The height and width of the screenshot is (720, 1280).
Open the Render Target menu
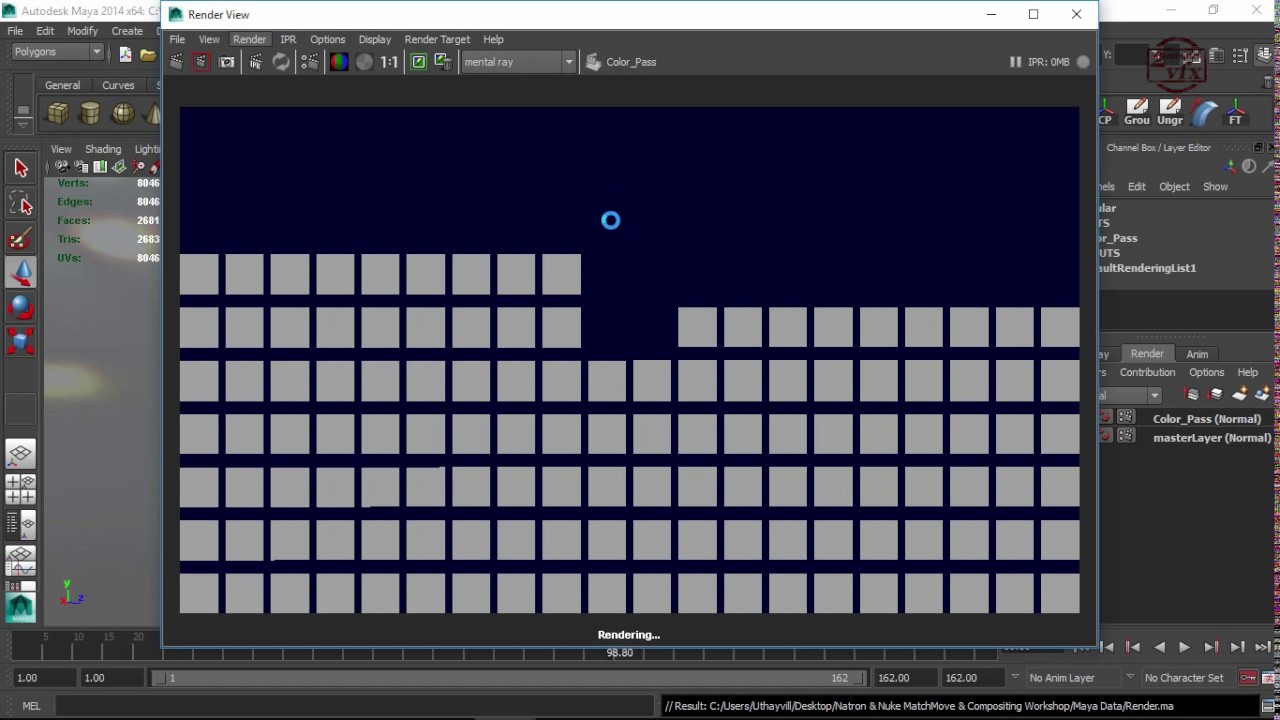point(437,39)
